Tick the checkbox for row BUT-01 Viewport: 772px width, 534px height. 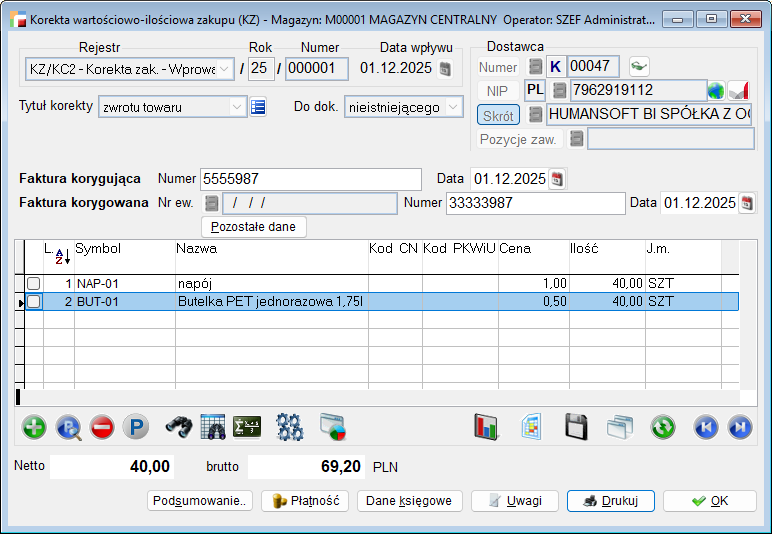pos(34,302)
